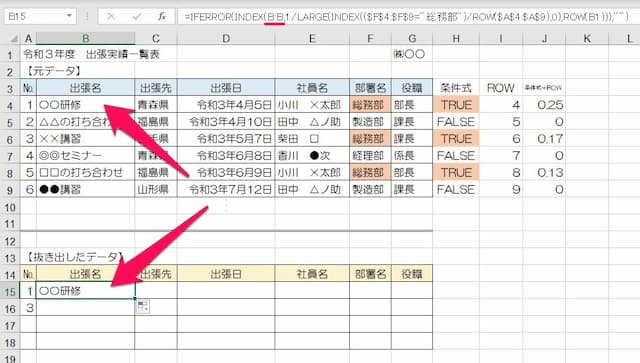The image size is (640, 363).
Task: Click cell ××講習 in row 6
Action: [86, 139]
